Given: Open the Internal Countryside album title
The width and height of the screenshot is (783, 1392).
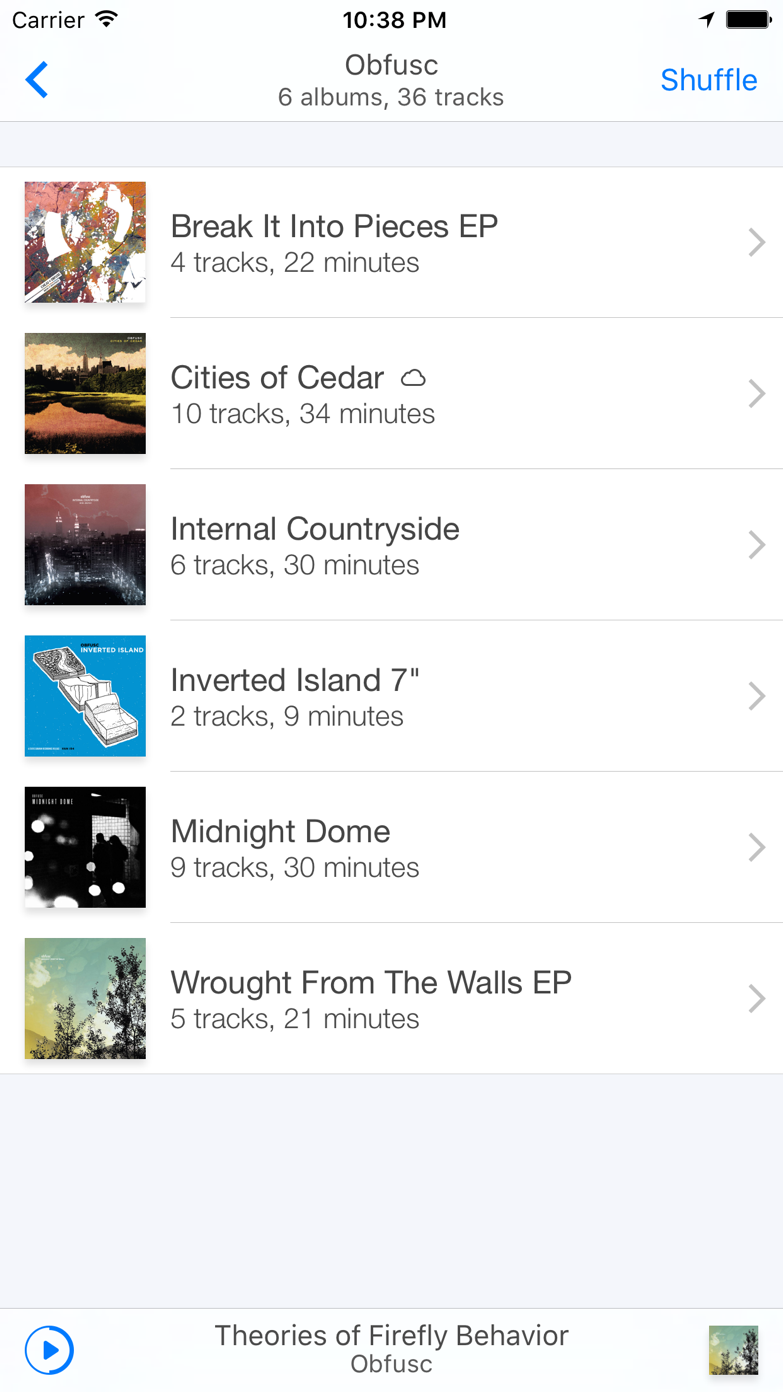Looking at the screenshot, I should pos(315,529).
